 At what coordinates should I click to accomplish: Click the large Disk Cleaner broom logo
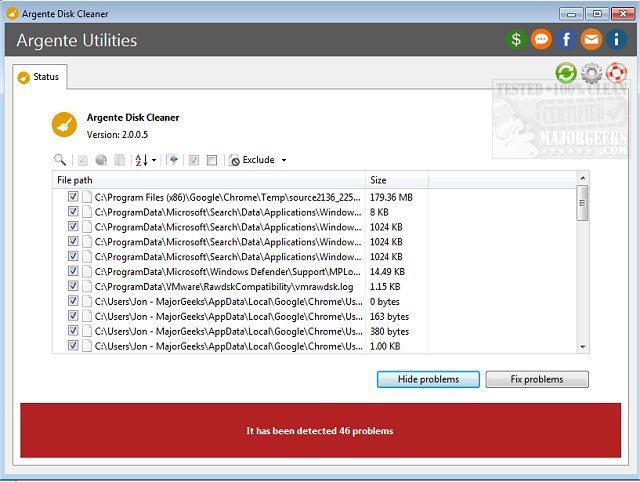pyautogui.click(x=64, y=125)
